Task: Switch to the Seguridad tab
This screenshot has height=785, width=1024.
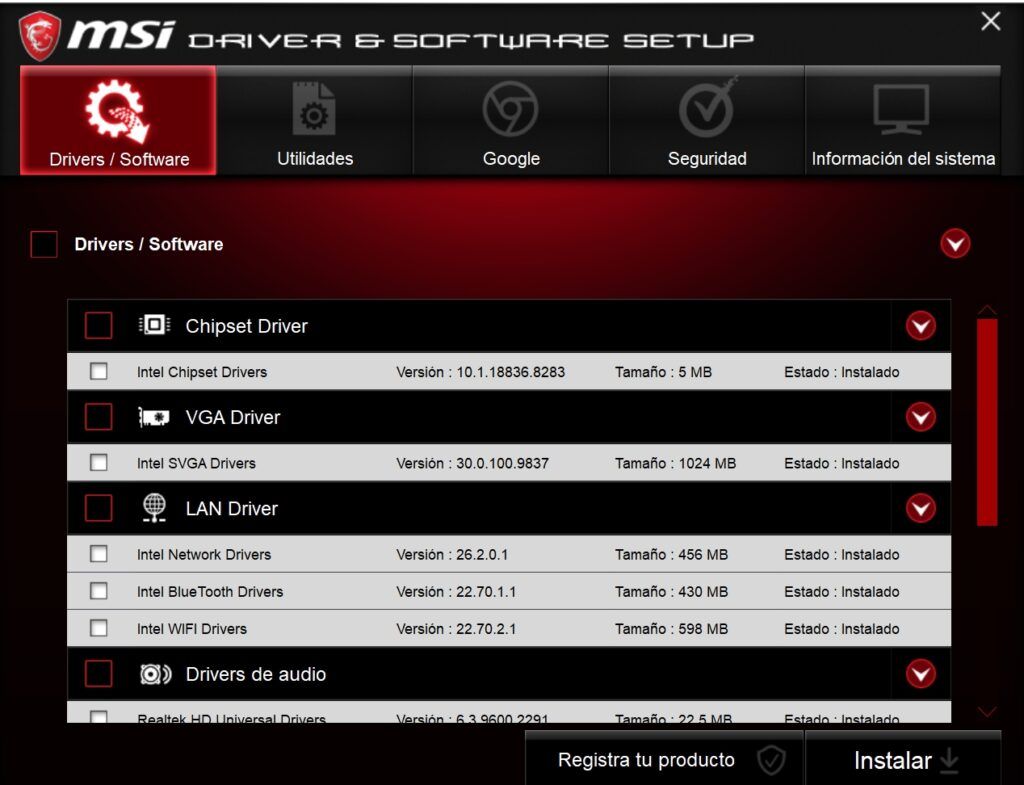Action: coord(707,120)
